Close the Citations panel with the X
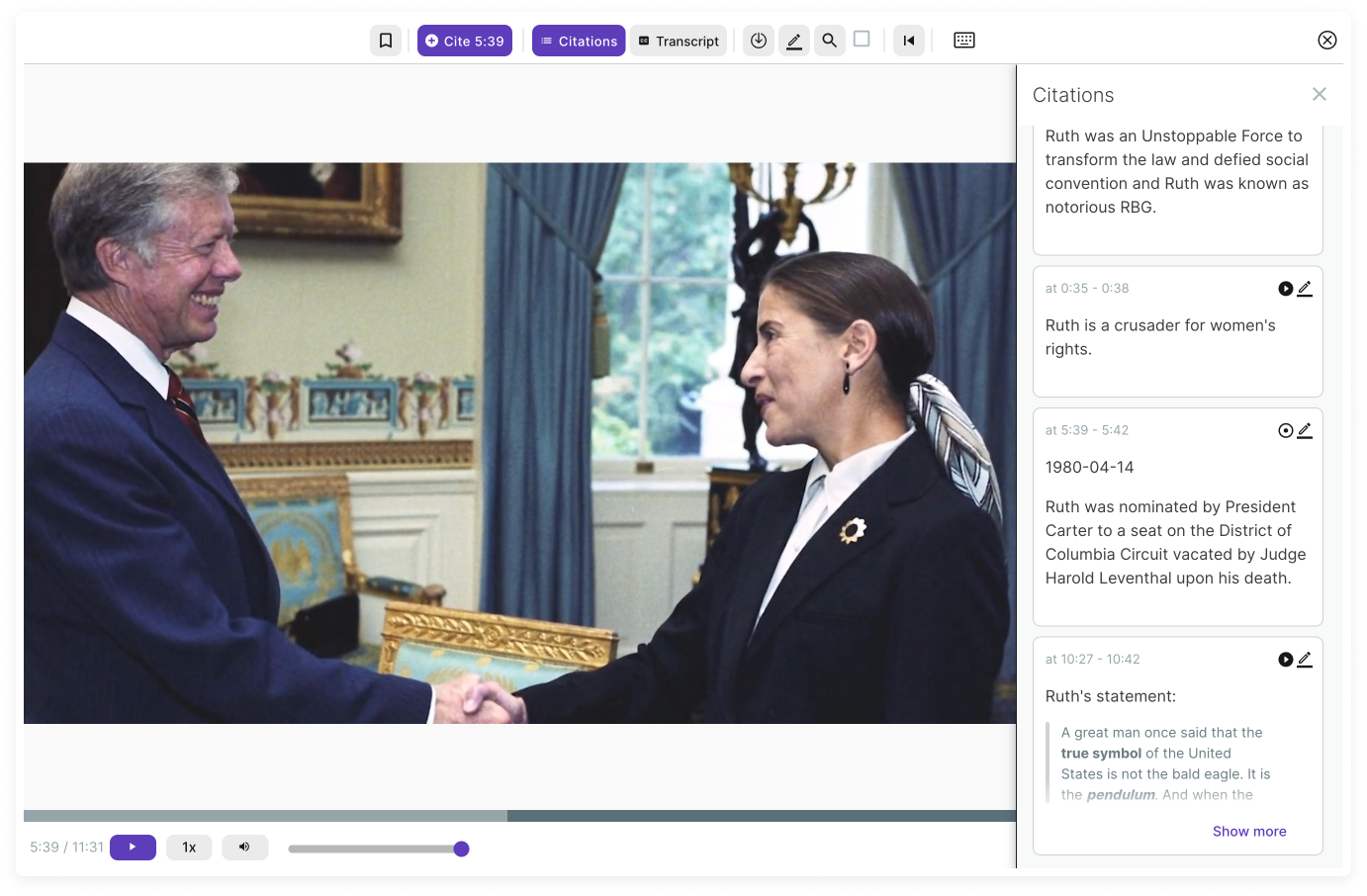This screenshot has width=1367, height=896. [1319, 94]
